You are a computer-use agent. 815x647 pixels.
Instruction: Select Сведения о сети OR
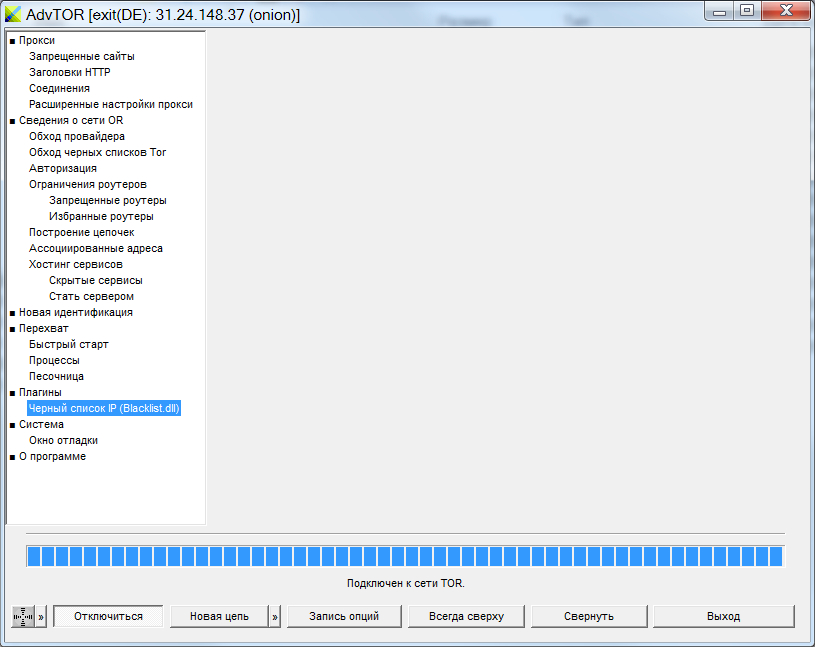point(71,121)
